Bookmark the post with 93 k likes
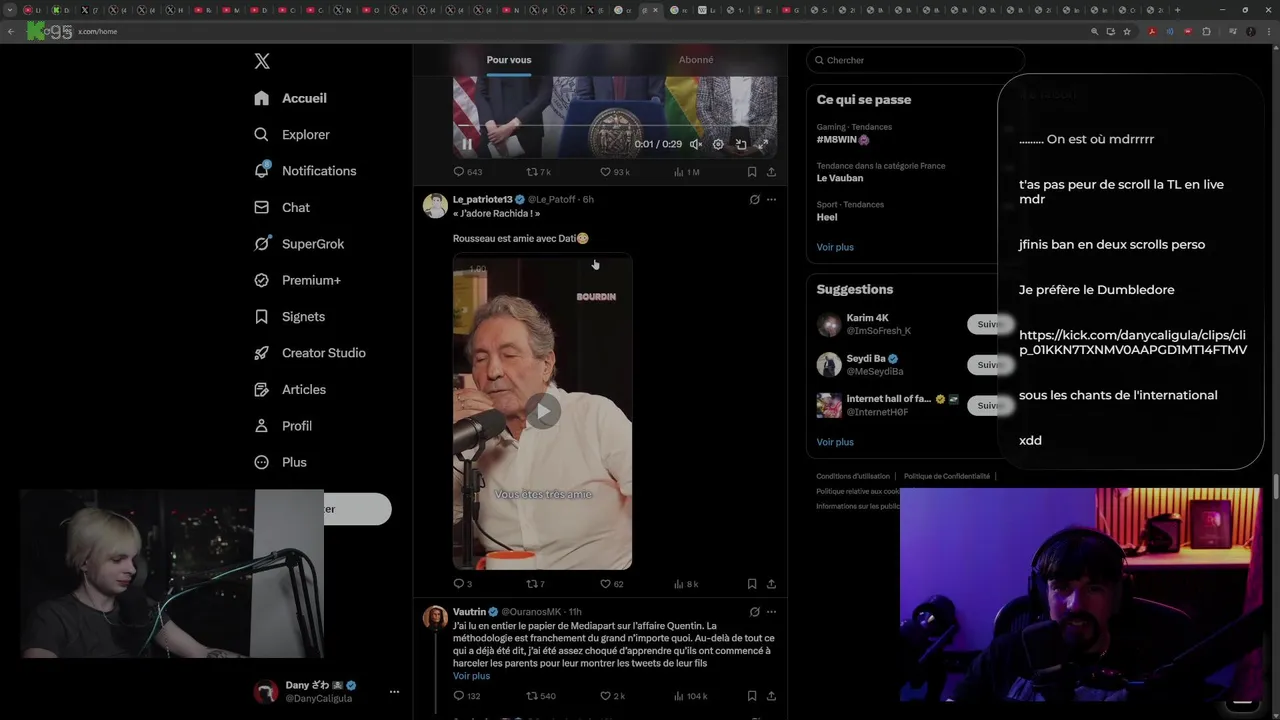This screenshot has height=720, width=1280. coord(752,172)
